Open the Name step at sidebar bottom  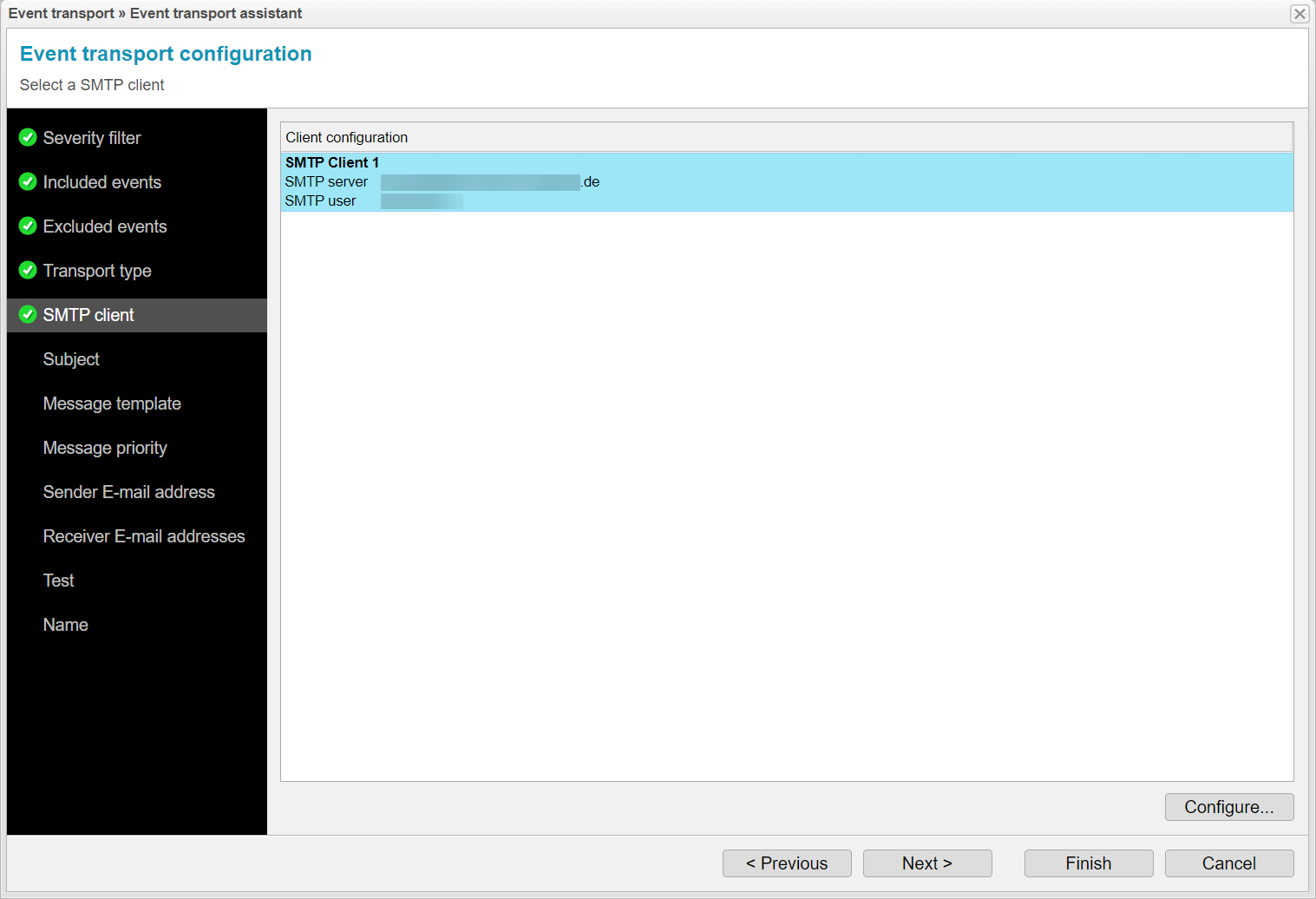click(65, 625)
